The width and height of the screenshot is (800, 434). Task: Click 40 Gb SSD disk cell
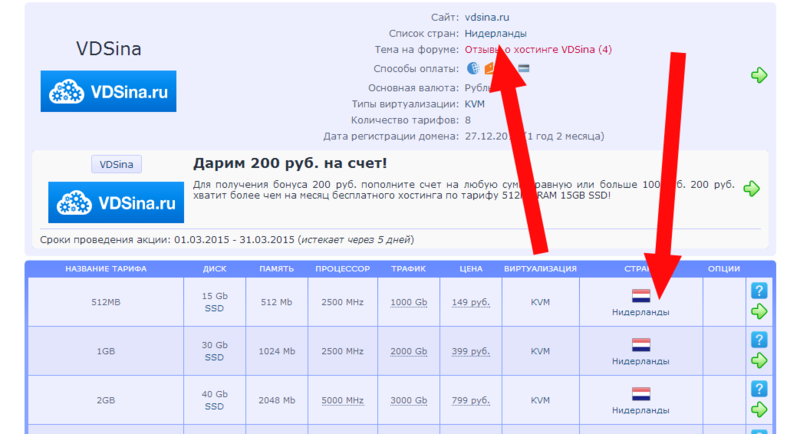click(214, 400)
